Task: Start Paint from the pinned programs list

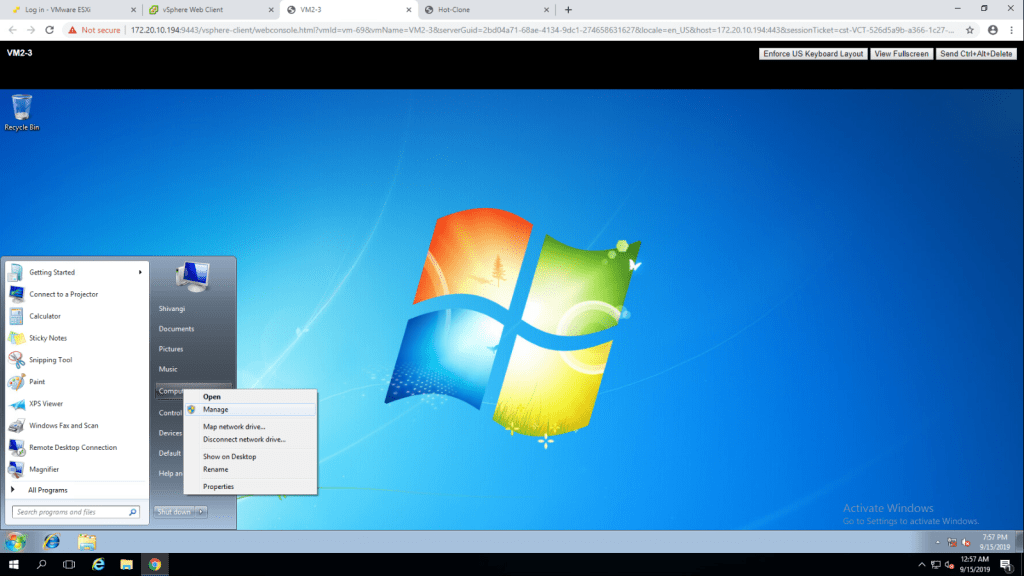Action: (37, 382)
